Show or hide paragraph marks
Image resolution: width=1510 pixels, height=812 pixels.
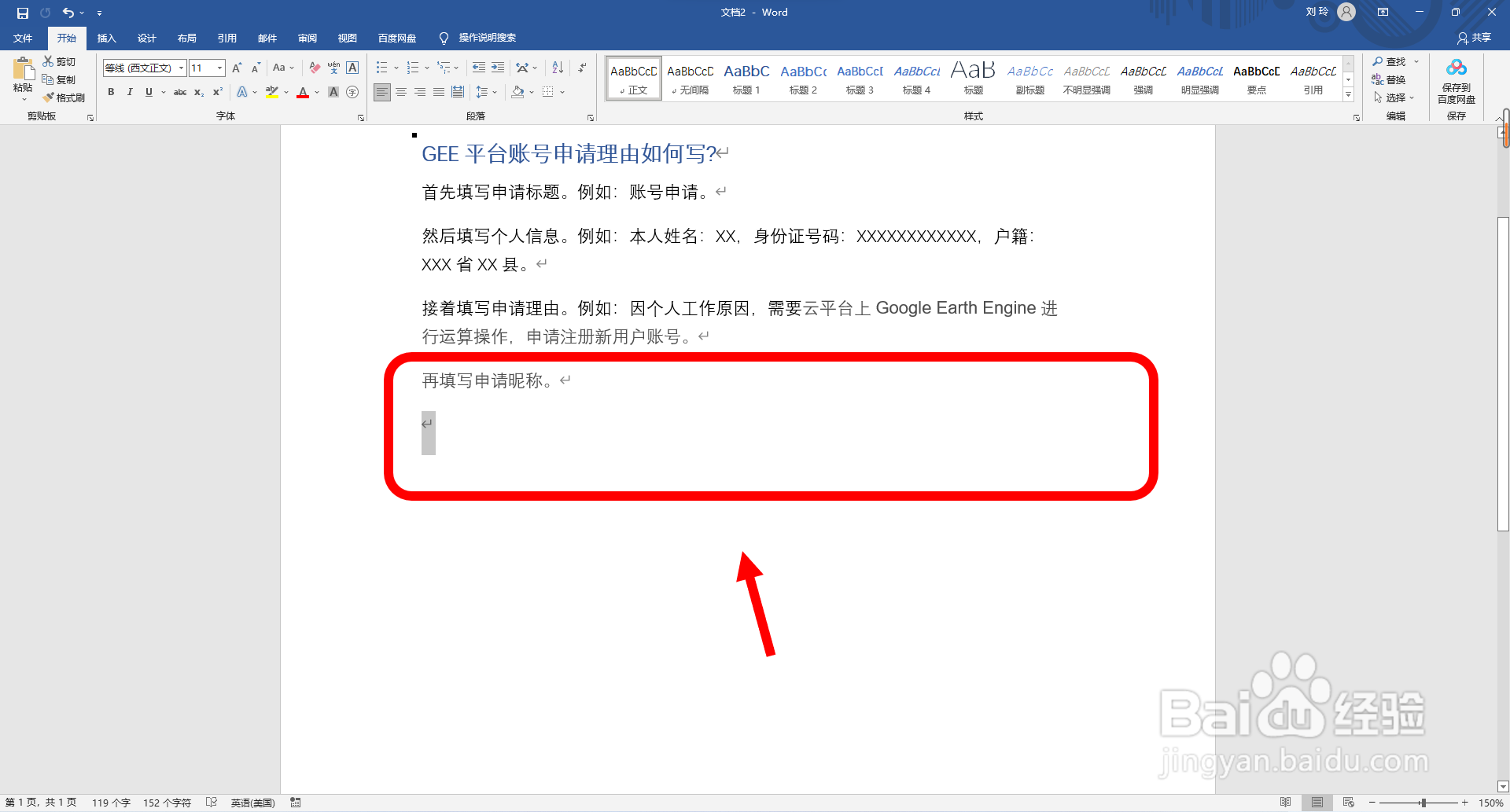pos(582,68)
